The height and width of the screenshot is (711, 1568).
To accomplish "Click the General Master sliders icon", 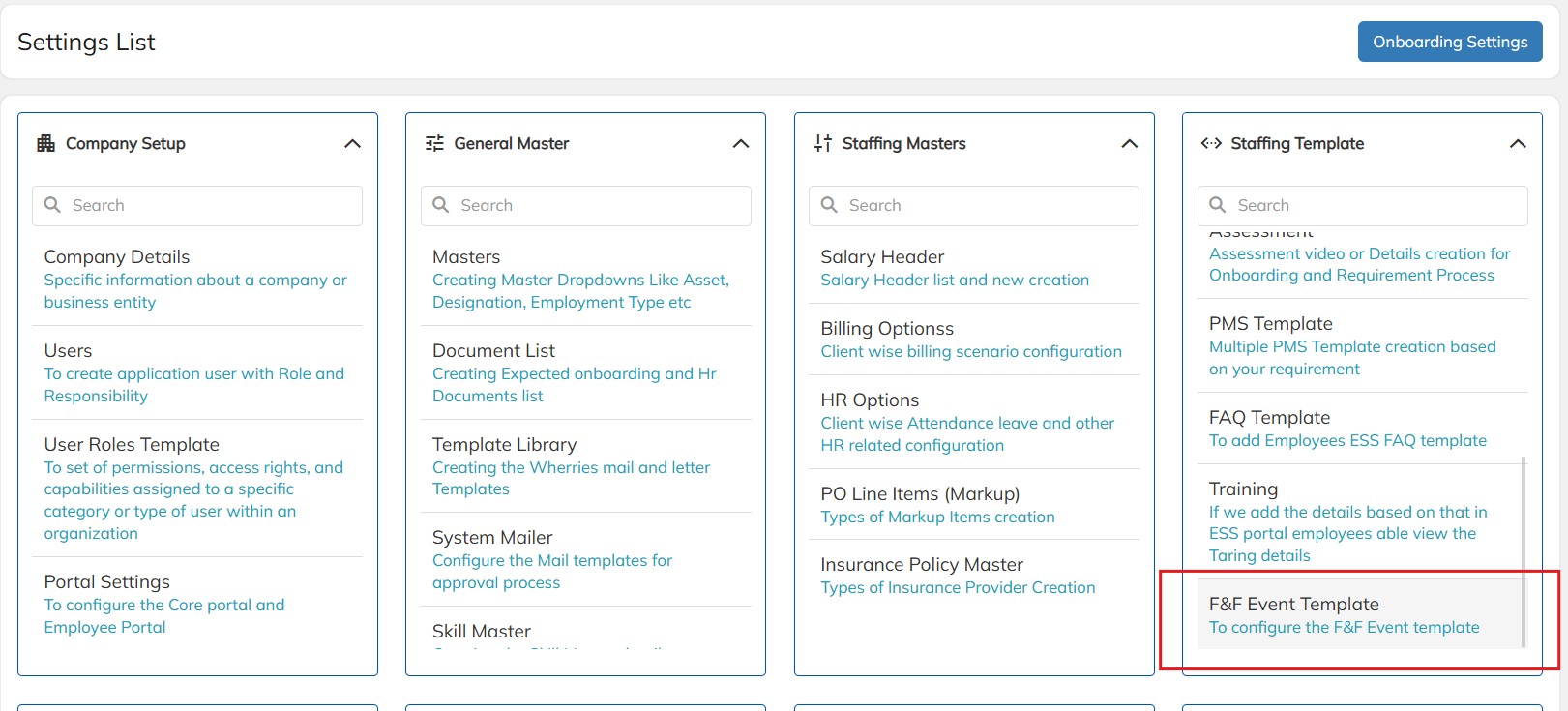I will pyautogui.click(x=434, y=144).
